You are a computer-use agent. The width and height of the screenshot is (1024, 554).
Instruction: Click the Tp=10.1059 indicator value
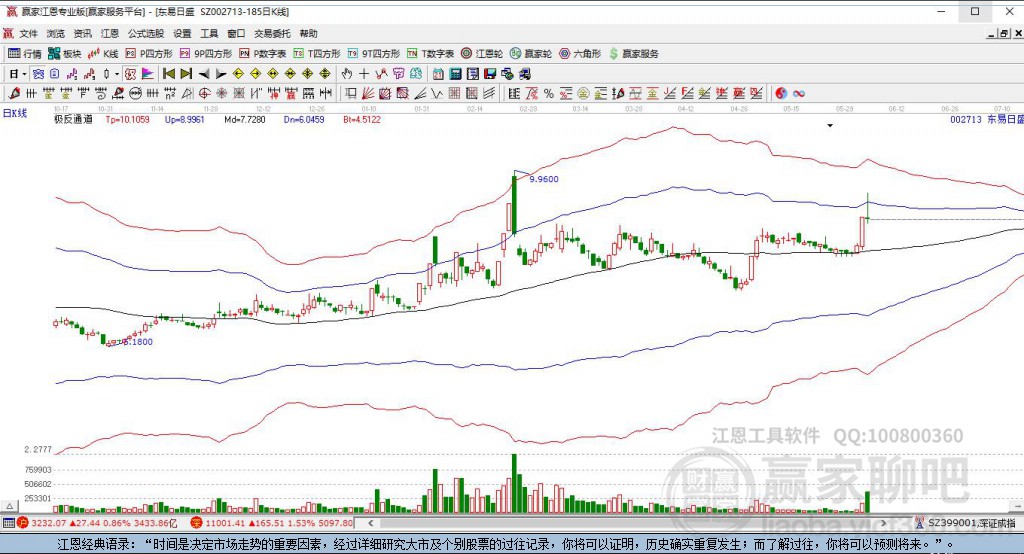coord(127,120)
